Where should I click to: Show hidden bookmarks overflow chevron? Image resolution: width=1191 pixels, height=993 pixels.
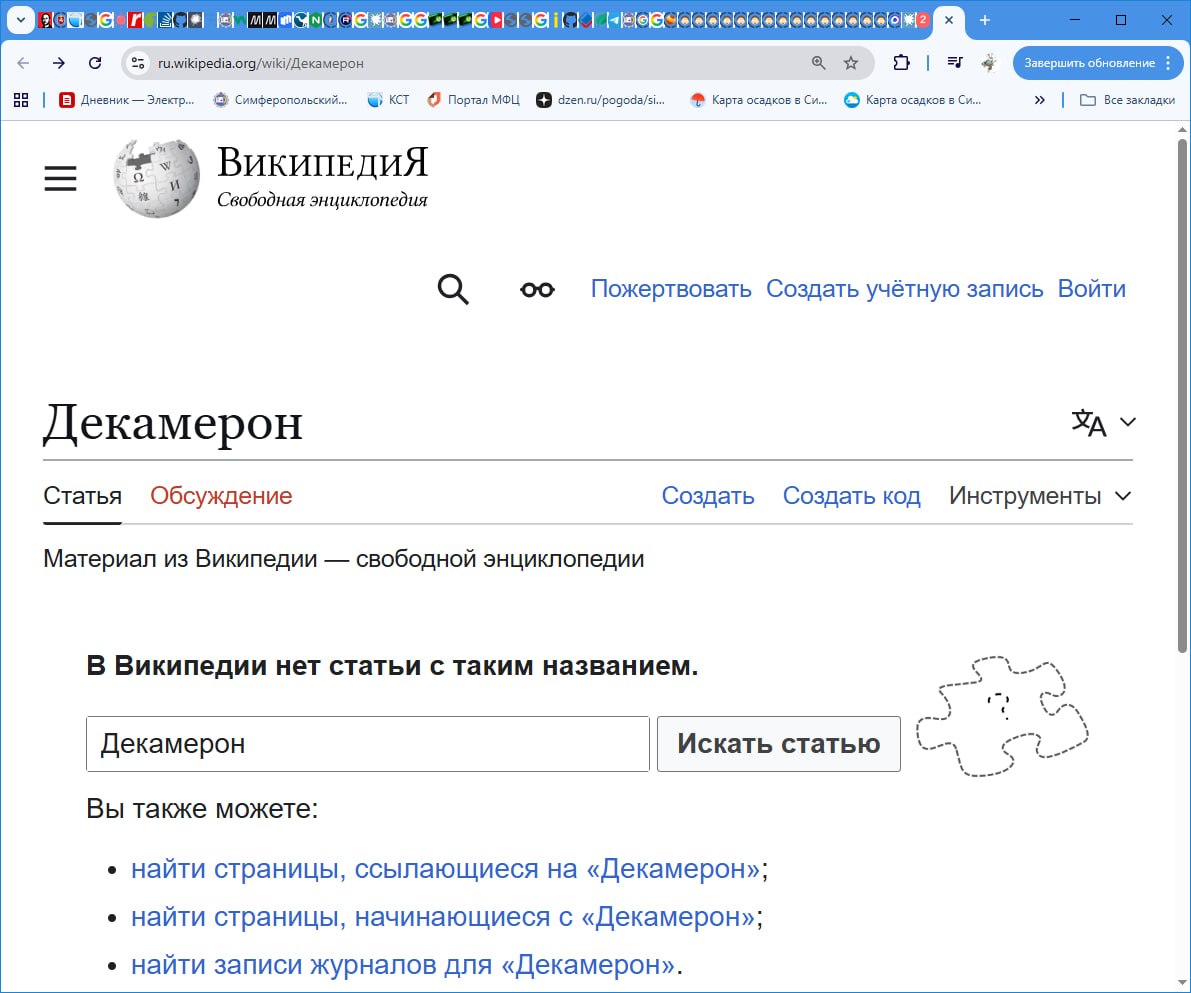click(1039, 100)
